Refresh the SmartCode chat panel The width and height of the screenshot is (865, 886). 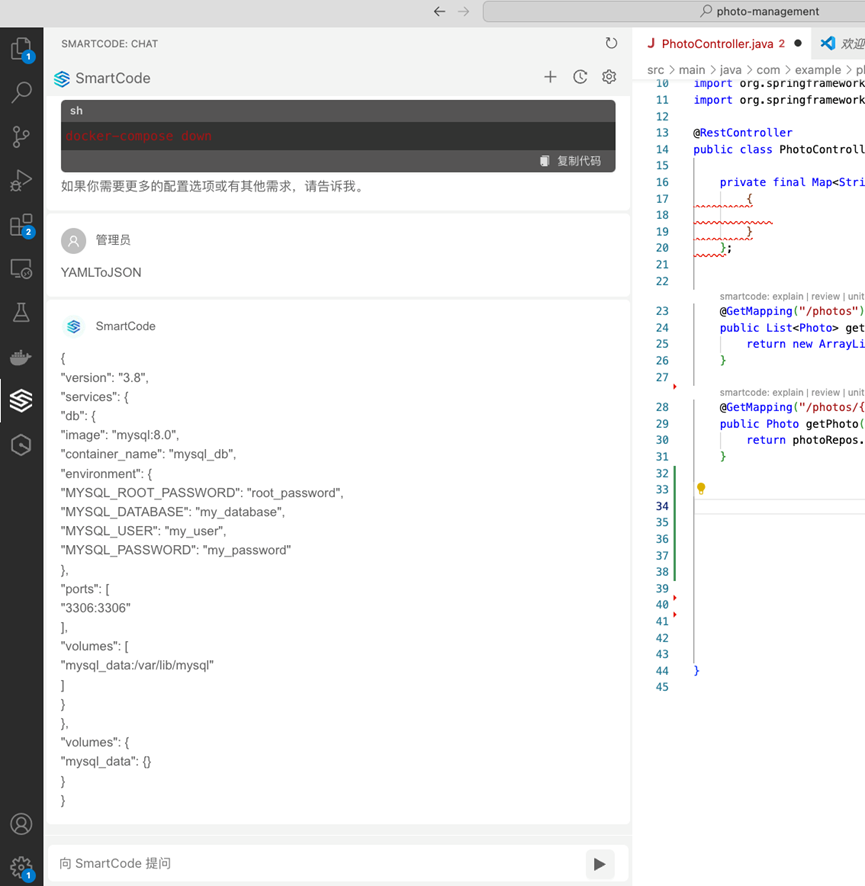pos(611,44)
